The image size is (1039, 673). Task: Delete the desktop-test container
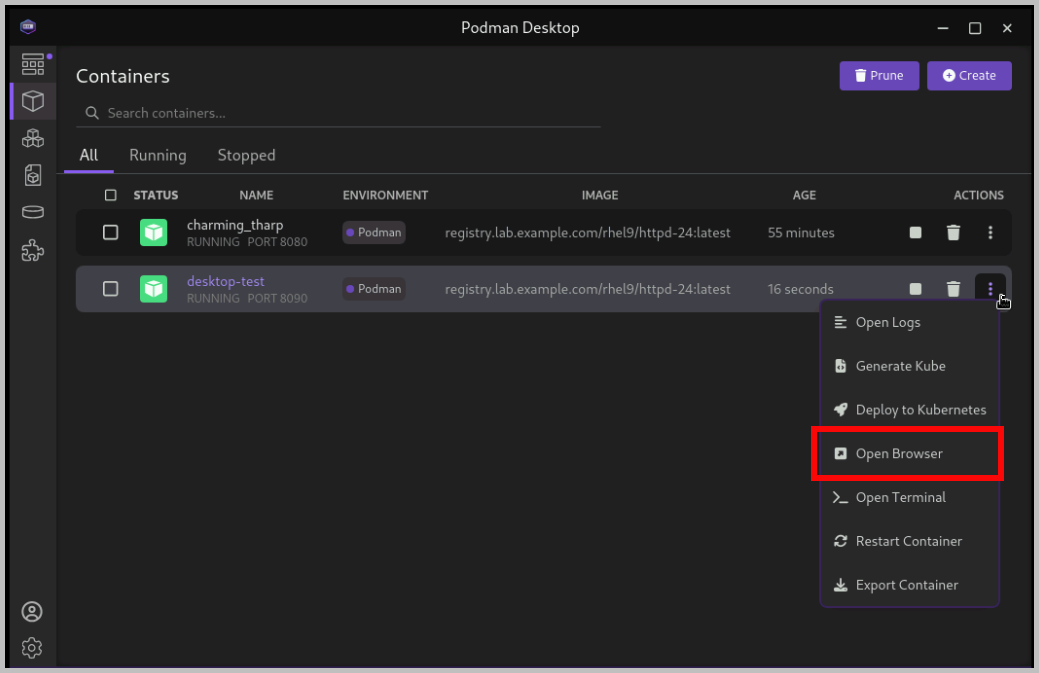[x=953, y=289]
